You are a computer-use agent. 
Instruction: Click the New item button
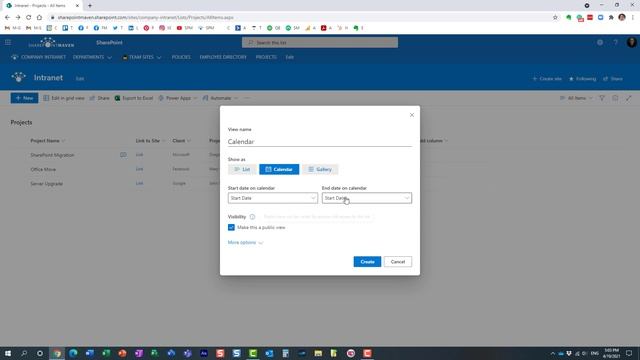pyautogui.click(x=24, y=98)
